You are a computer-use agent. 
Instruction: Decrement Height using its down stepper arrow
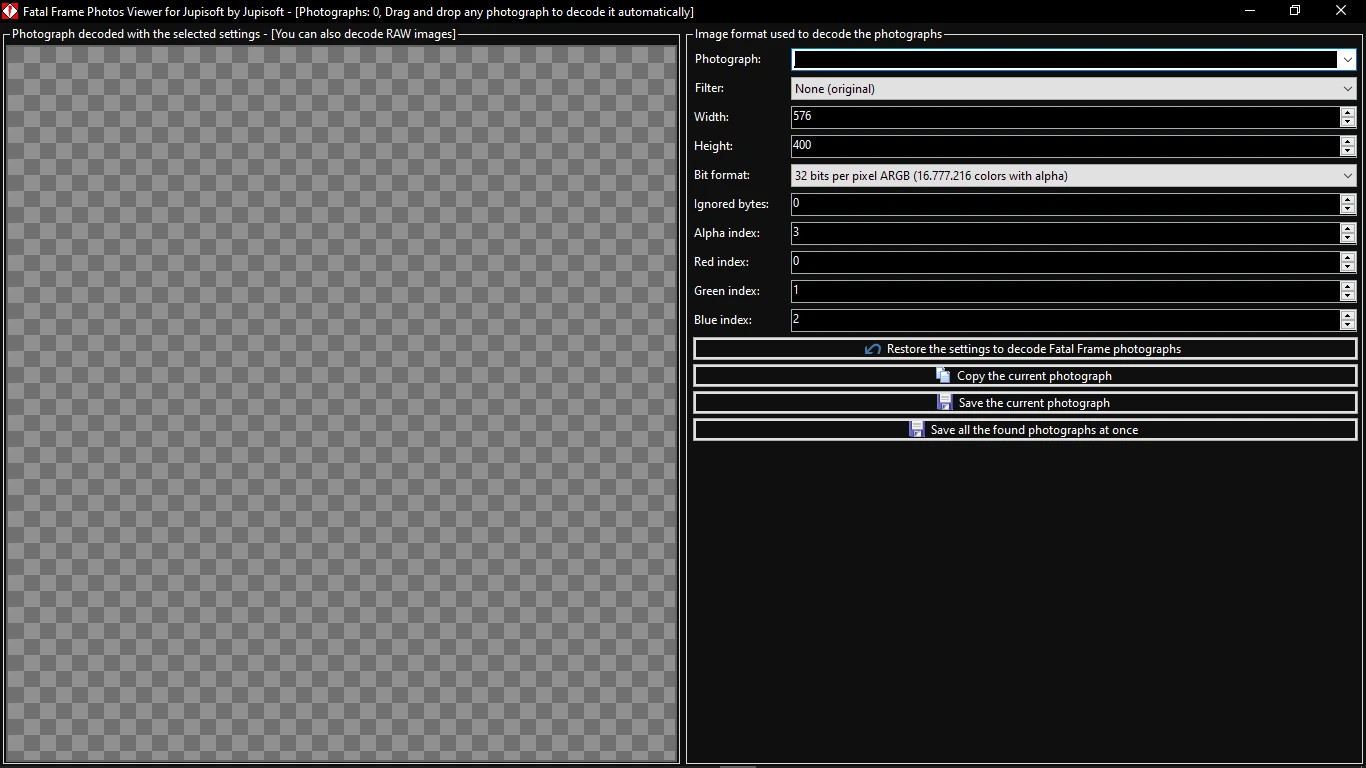(1347, 150)
